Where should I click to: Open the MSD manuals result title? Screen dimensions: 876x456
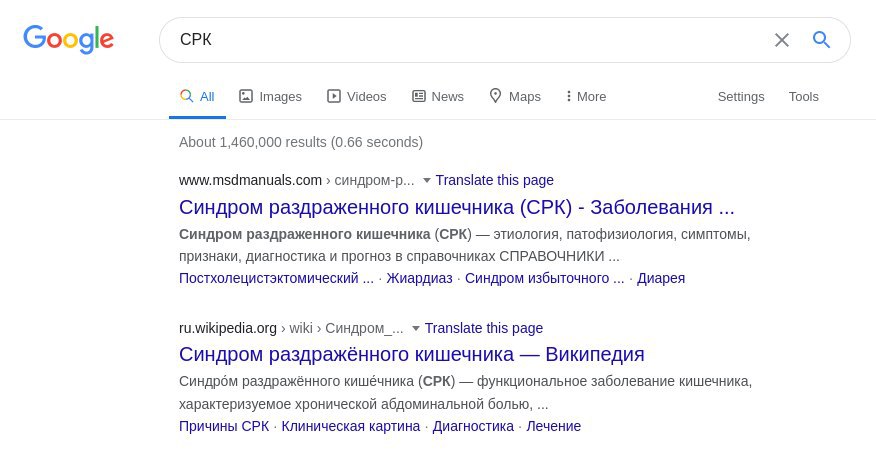(456, 207)
